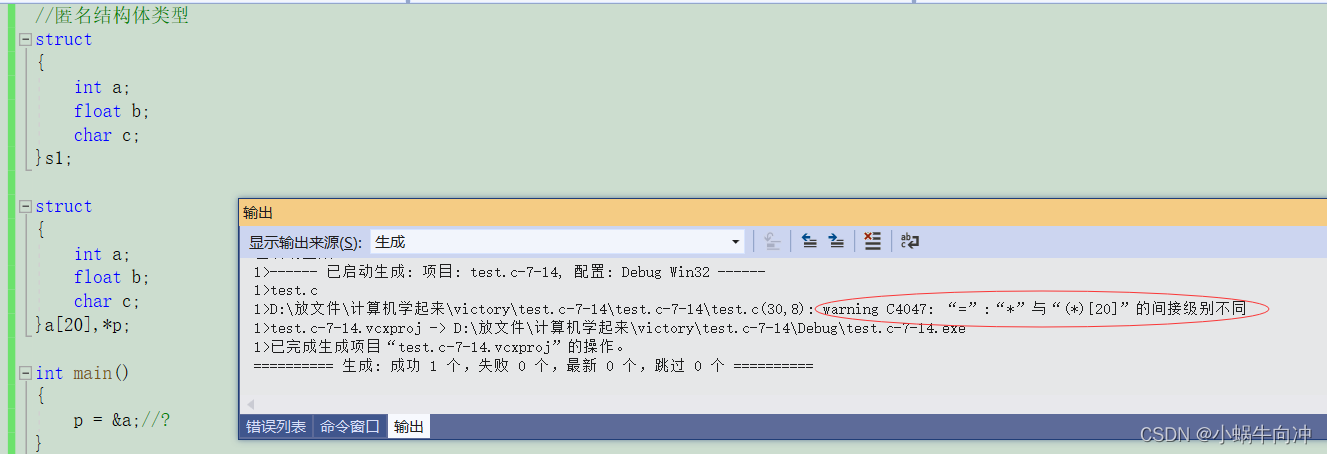Go to next message in output
Image resolution: width=1327 pixels, height=454 pixels.
[836, 241]
